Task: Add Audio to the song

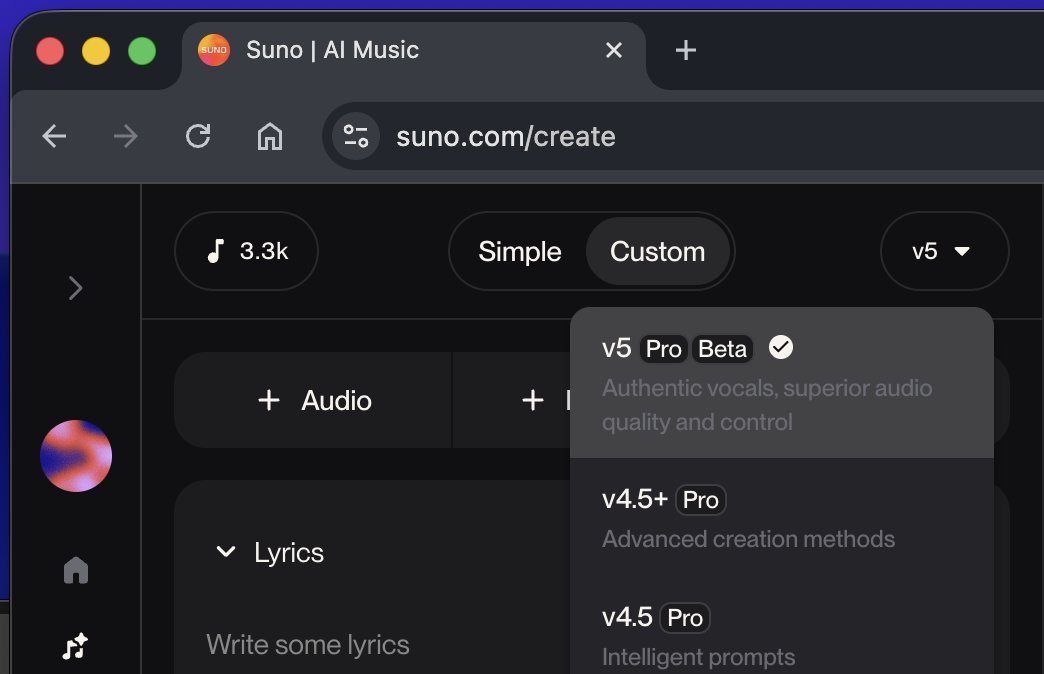Action: [314, 401]
